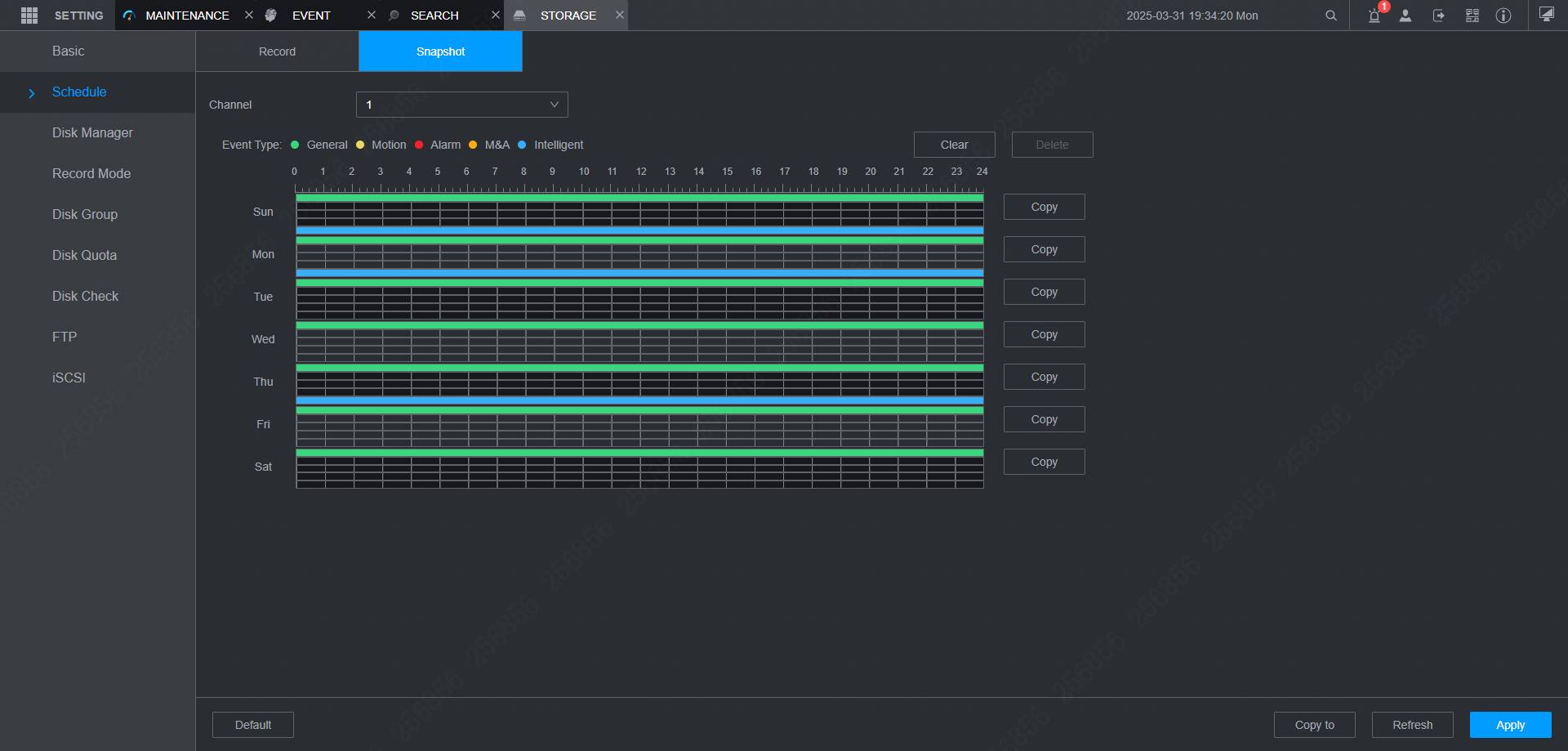Close the EVENT tab
The width and height of the screenshot is (1568, 751).
(x=372, y=15)
